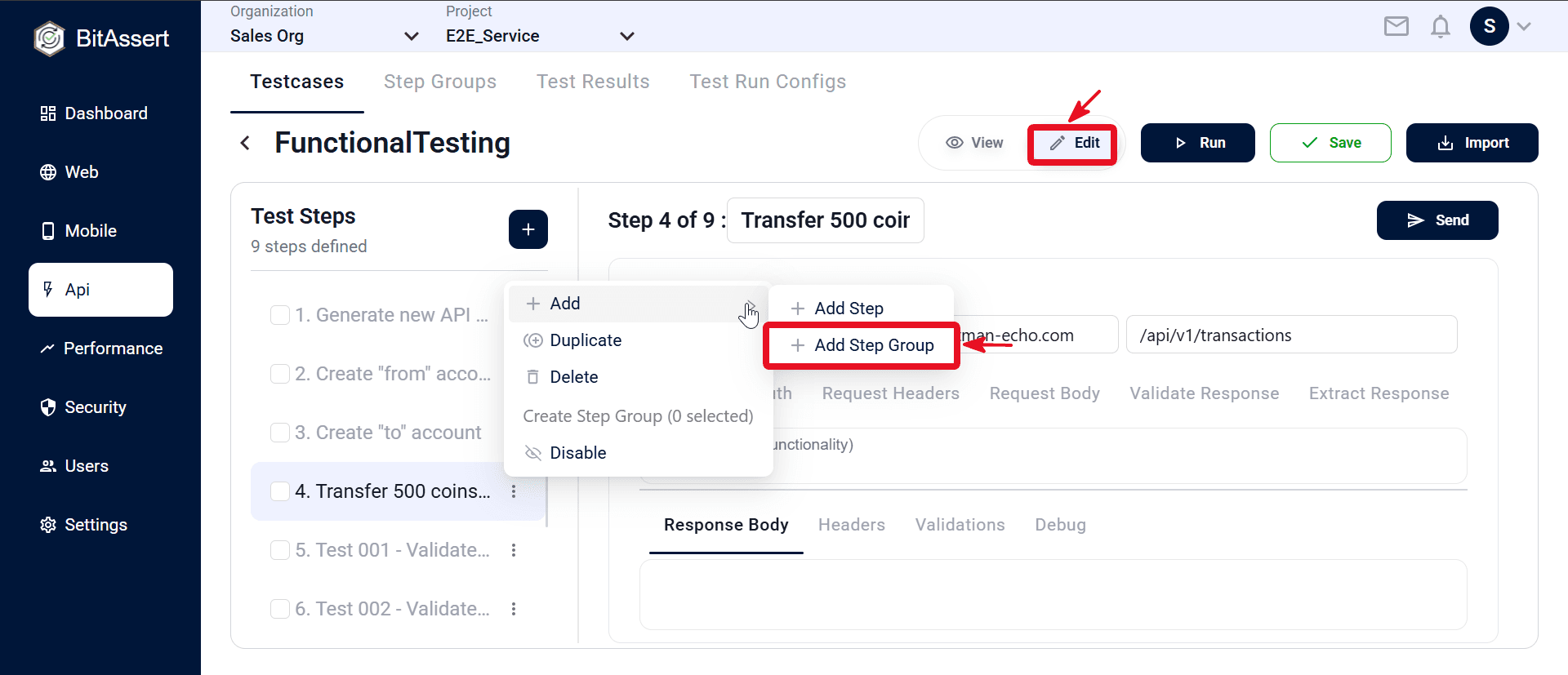Open the Performance section
Image resolution: width=1568 pixels, height=675 pixels.
(x=100, y=349)
